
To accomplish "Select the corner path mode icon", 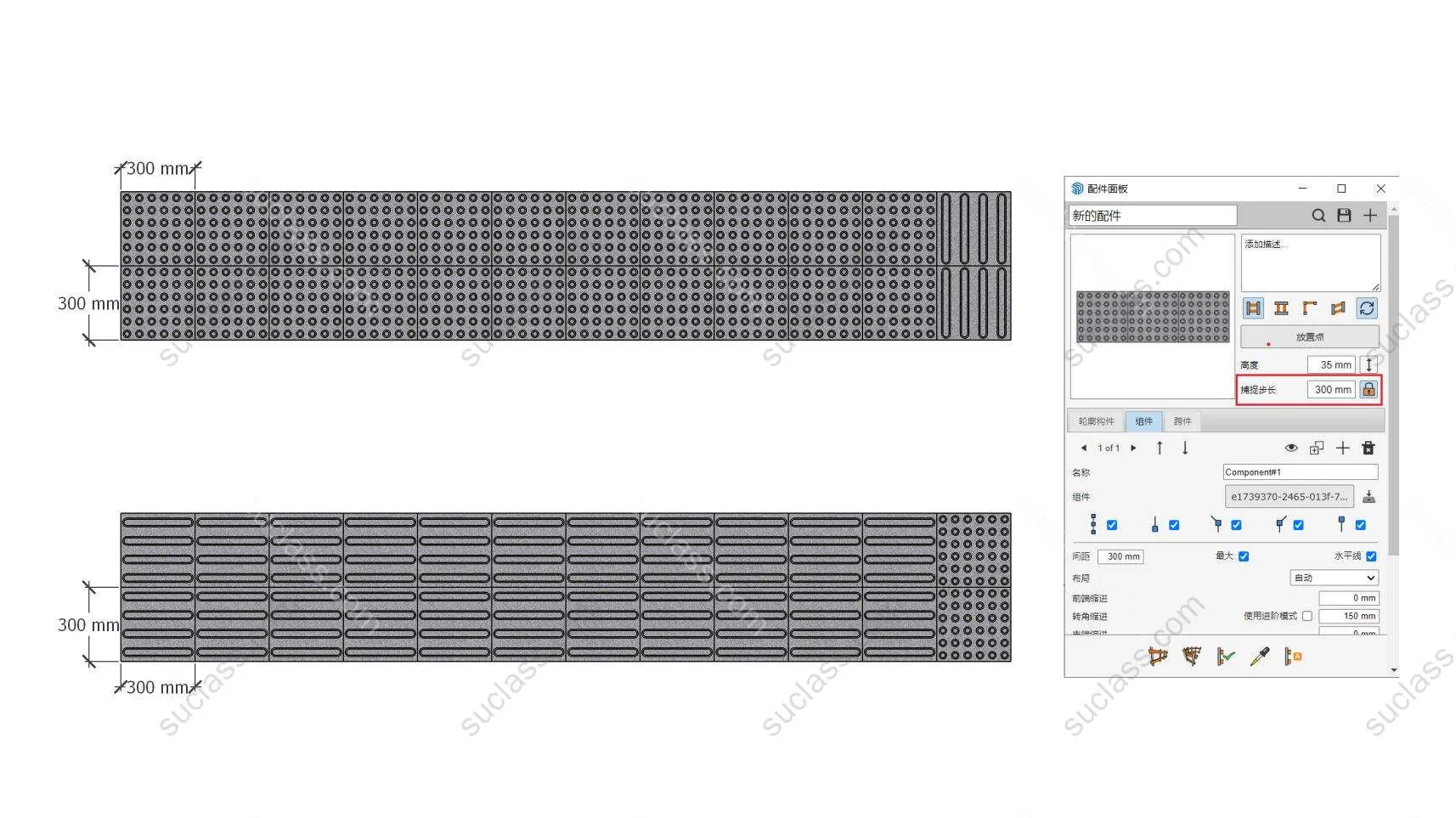I will tap(1310, 308).
